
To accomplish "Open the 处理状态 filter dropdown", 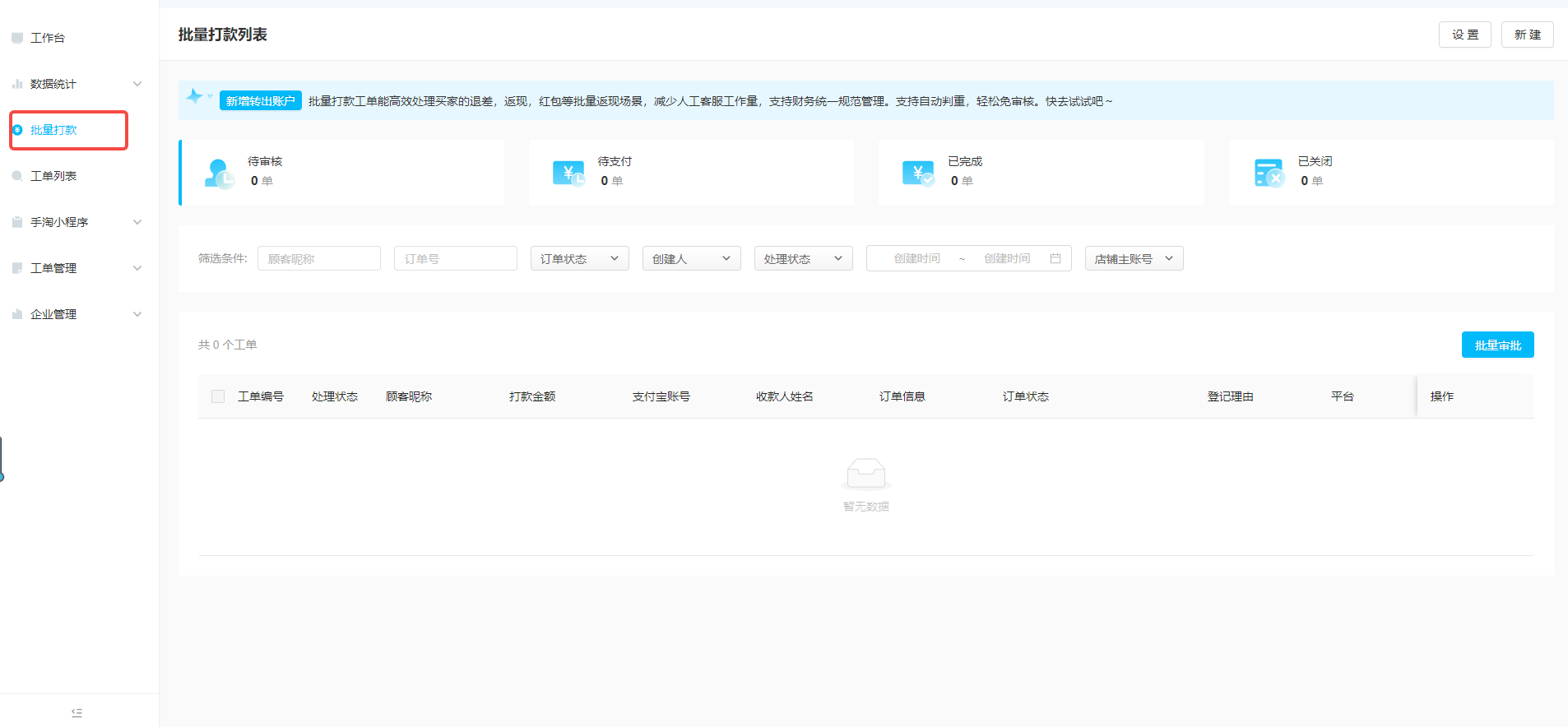I will [804, 258].
